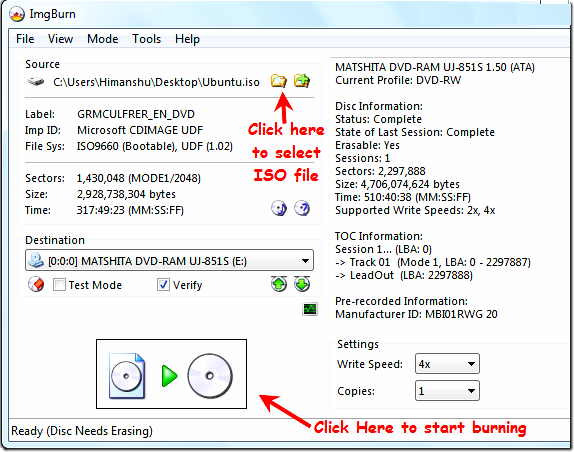Open the Mode menu
This screenshot has height=452, width=574.
click(102, 39)
